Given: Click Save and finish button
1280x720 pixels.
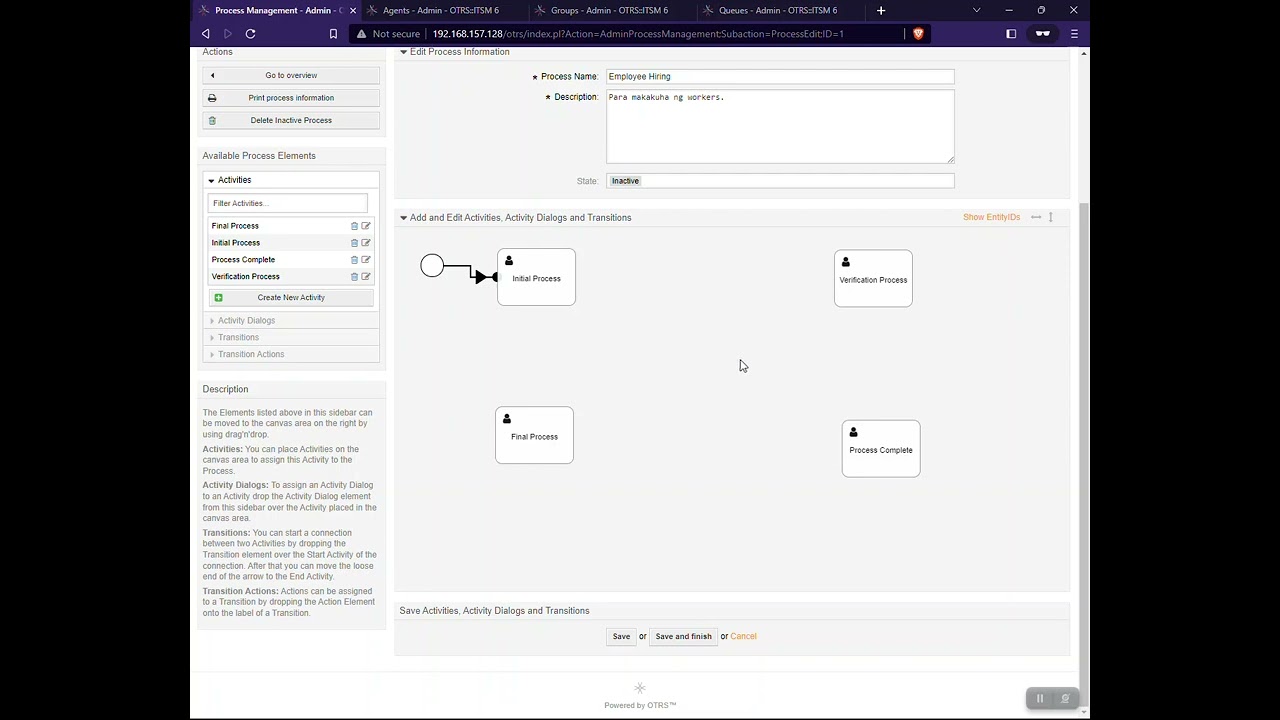Looking at the screenshot, I should [684, 637].
